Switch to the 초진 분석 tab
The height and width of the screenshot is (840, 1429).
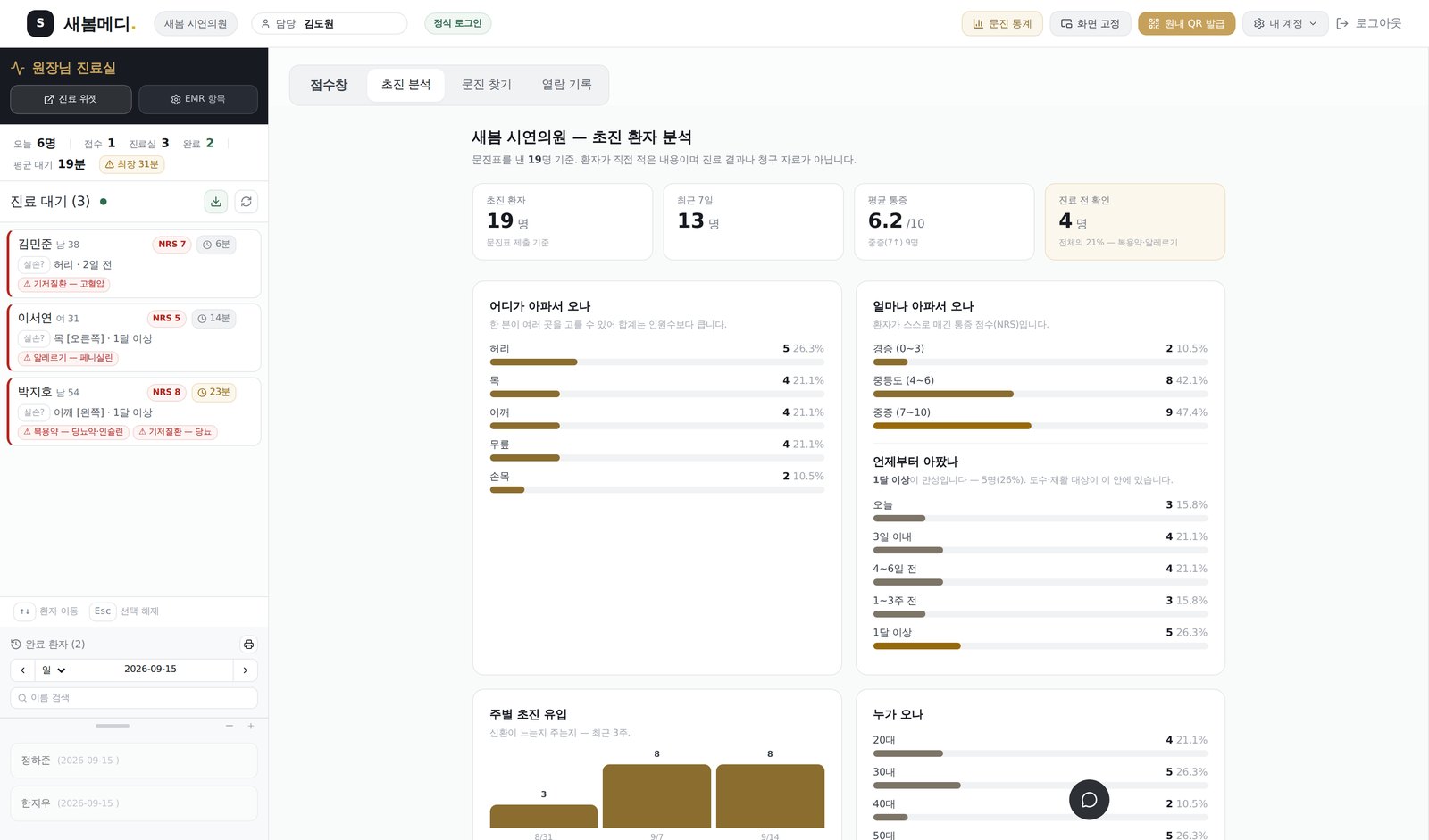point(405,85)
